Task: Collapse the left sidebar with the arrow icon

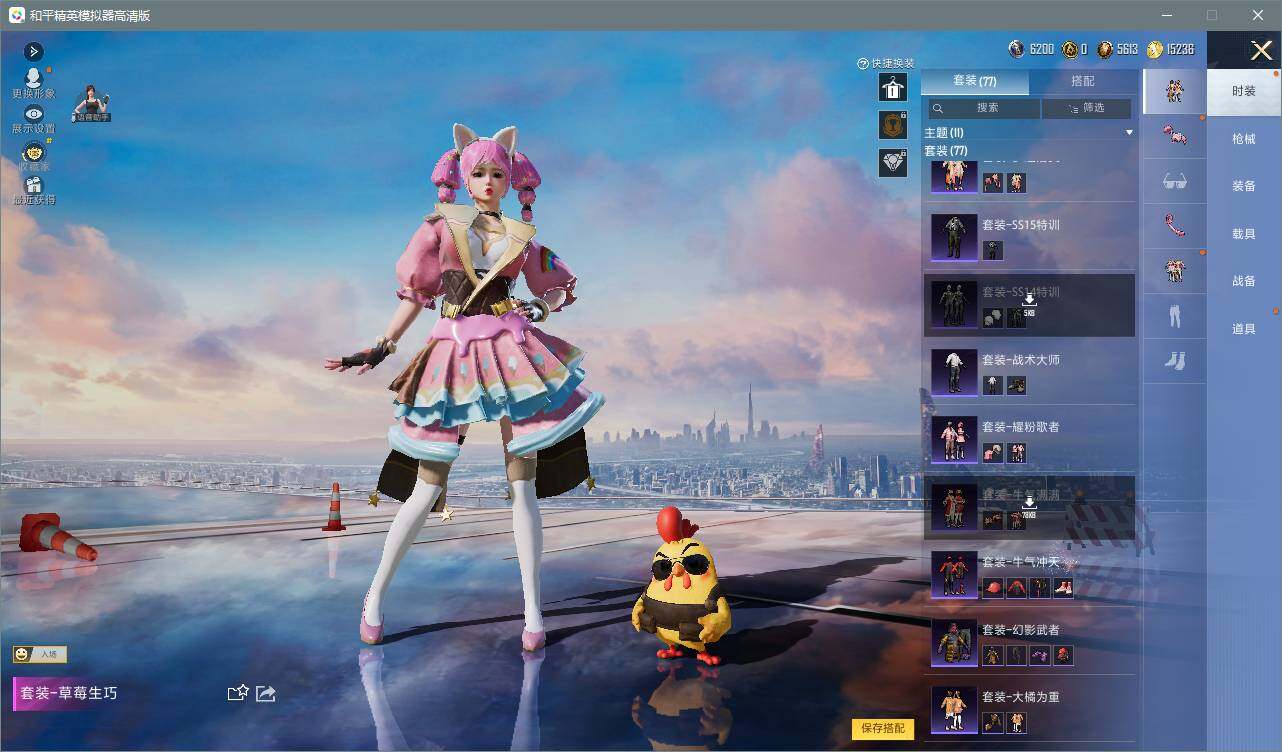Action: pyautogui.click(x=34, y=51)
